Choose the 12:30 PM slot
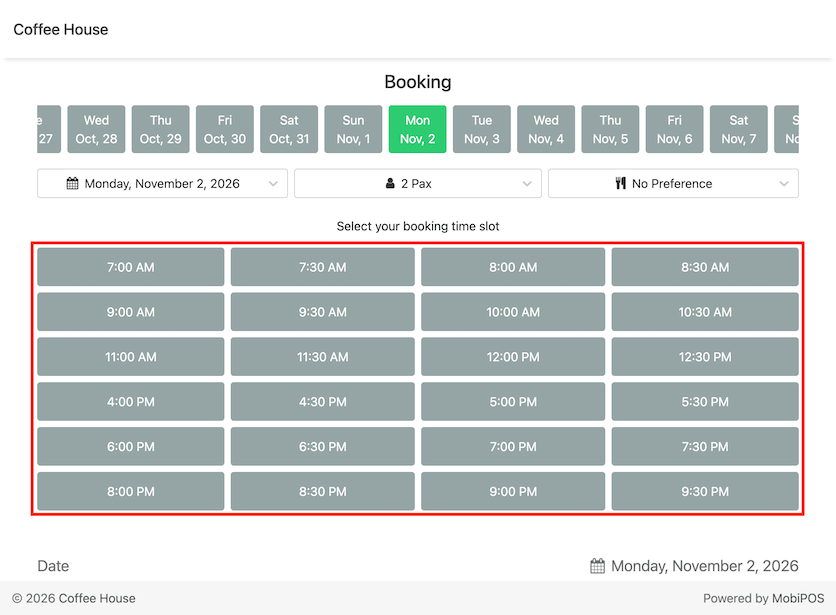 [x=705, y=357]
